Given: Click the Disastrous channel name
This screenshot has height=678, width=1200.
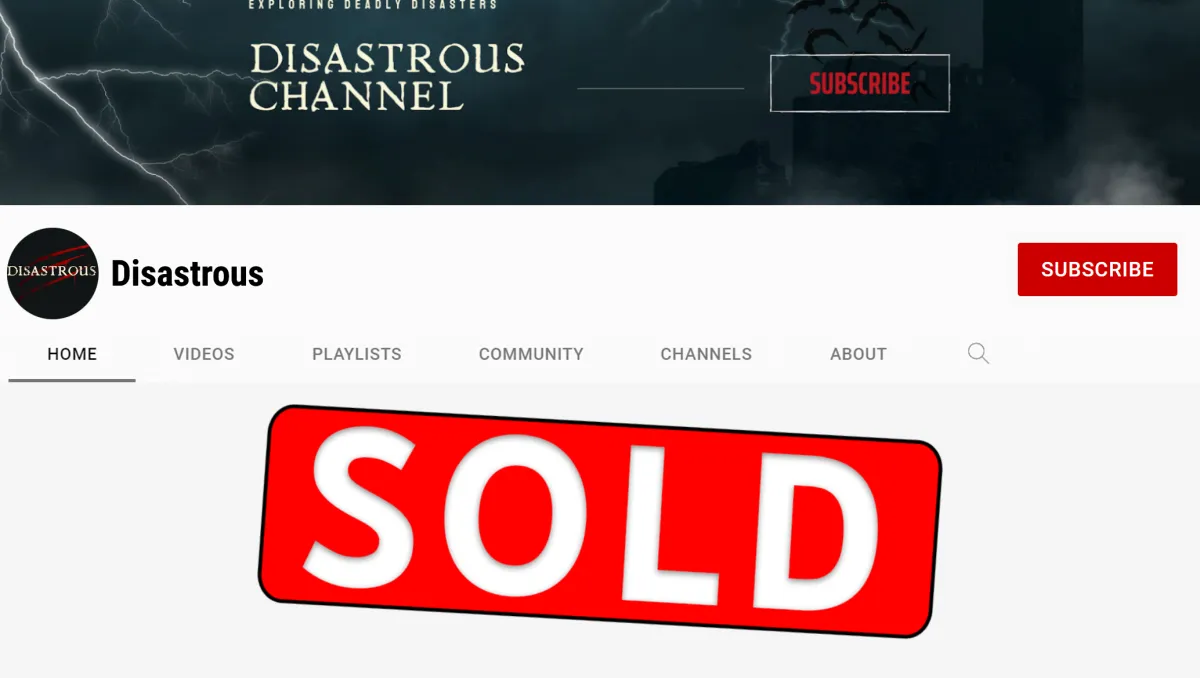Looking at the screenshot, I should pyautogui.click(x=187, y=273).
